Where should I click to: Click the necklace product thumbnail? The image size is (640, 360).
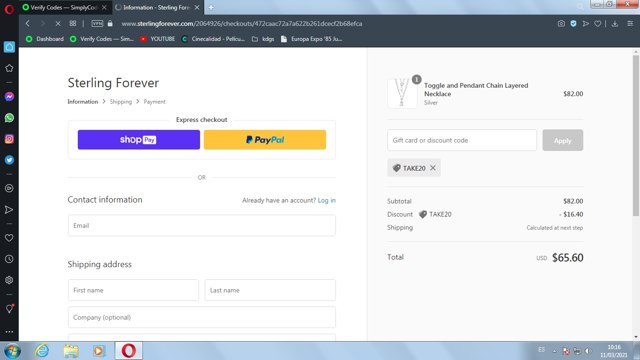[x=402, y=93]
